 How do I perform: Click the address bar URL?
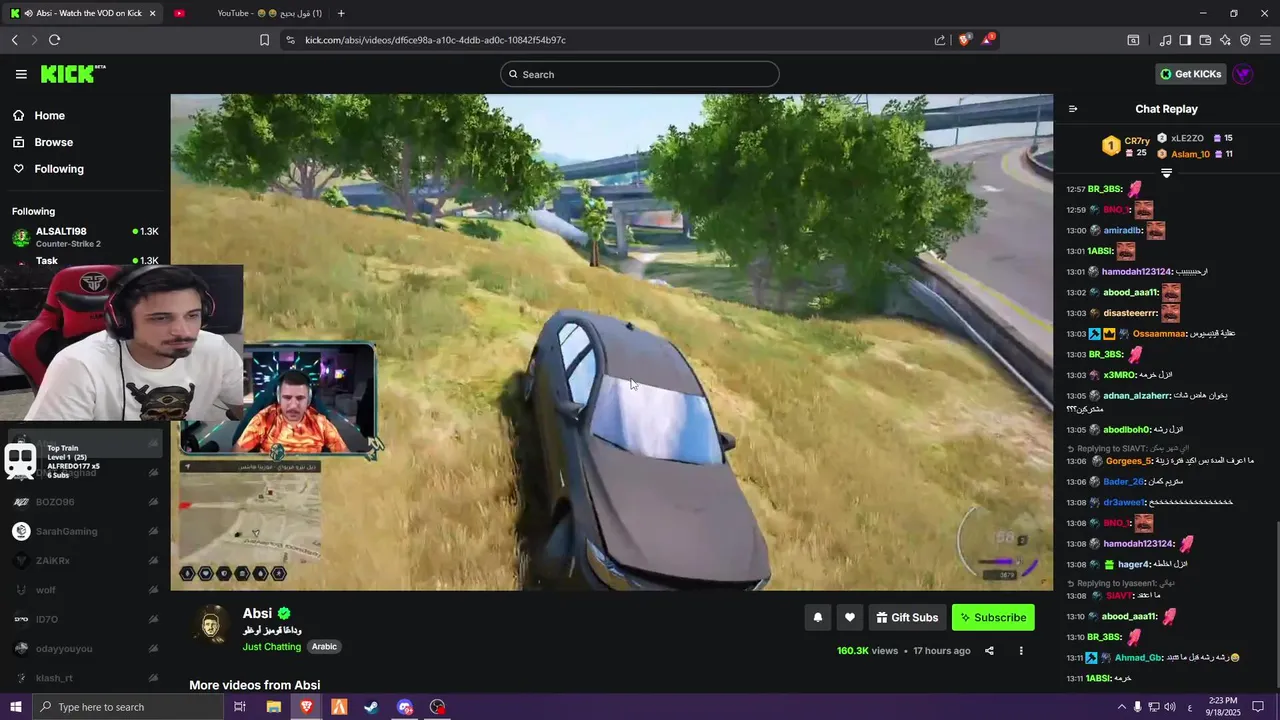[x=435, y=40]
